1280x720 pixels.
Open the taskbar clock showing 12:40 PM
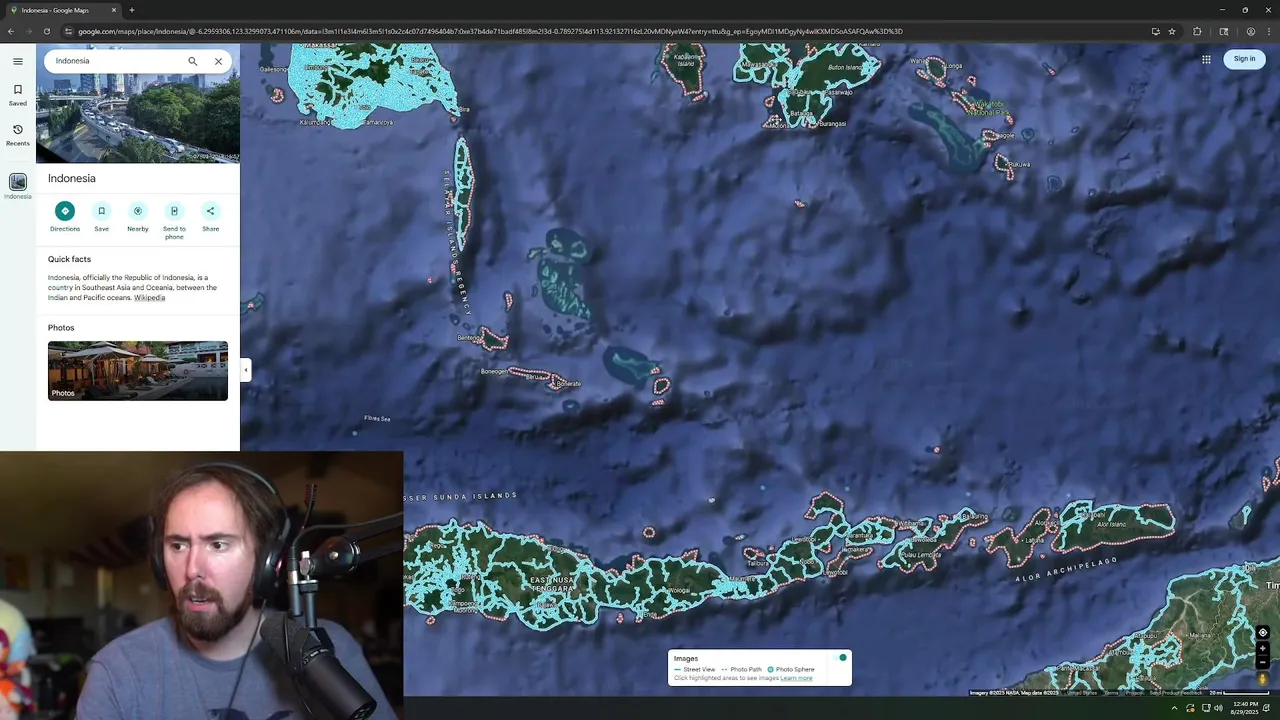click(x=1243, y=708)
